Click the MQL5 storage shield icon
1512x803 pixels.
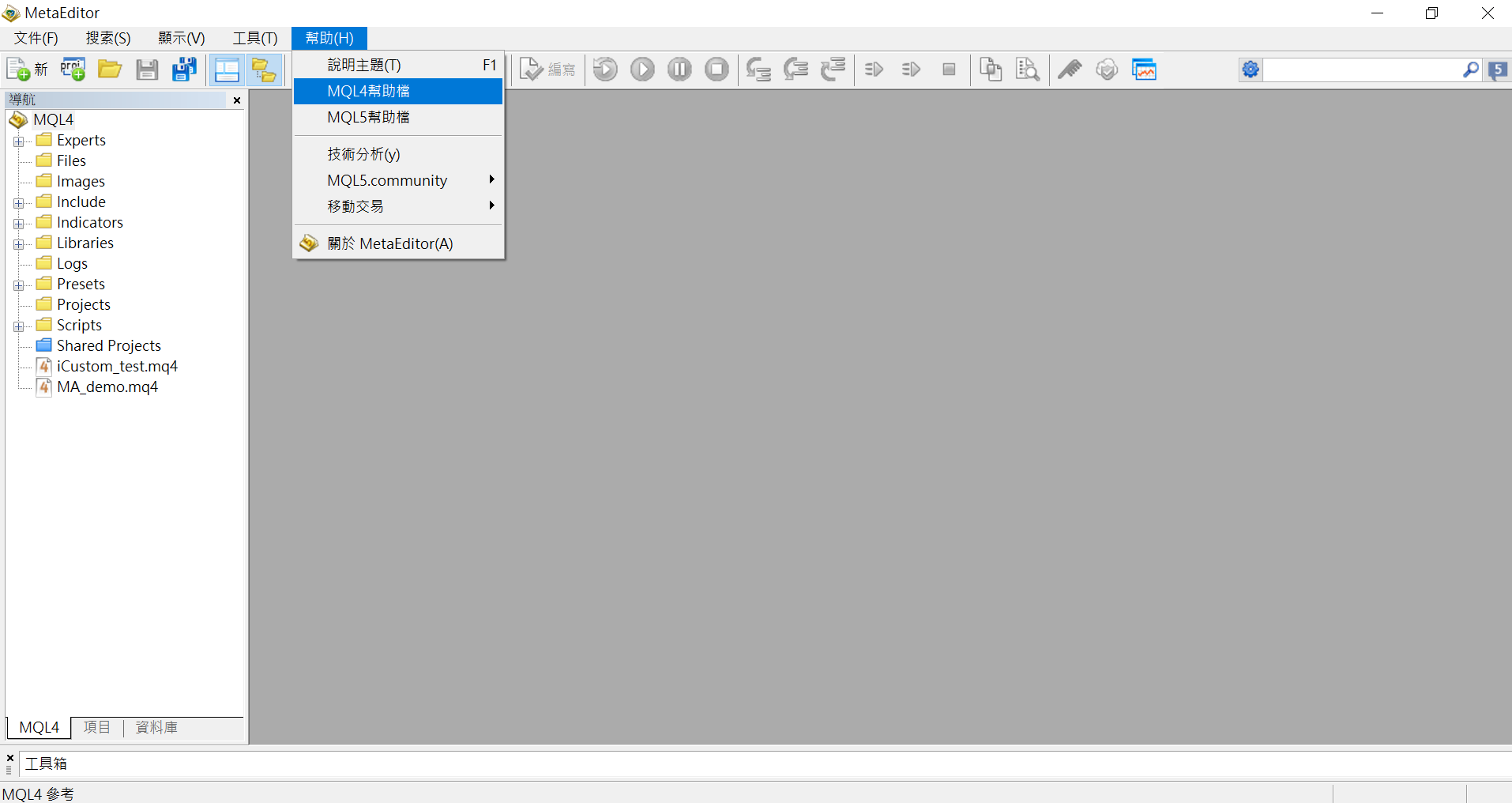pyautogui.click(x=1107, y=70)
